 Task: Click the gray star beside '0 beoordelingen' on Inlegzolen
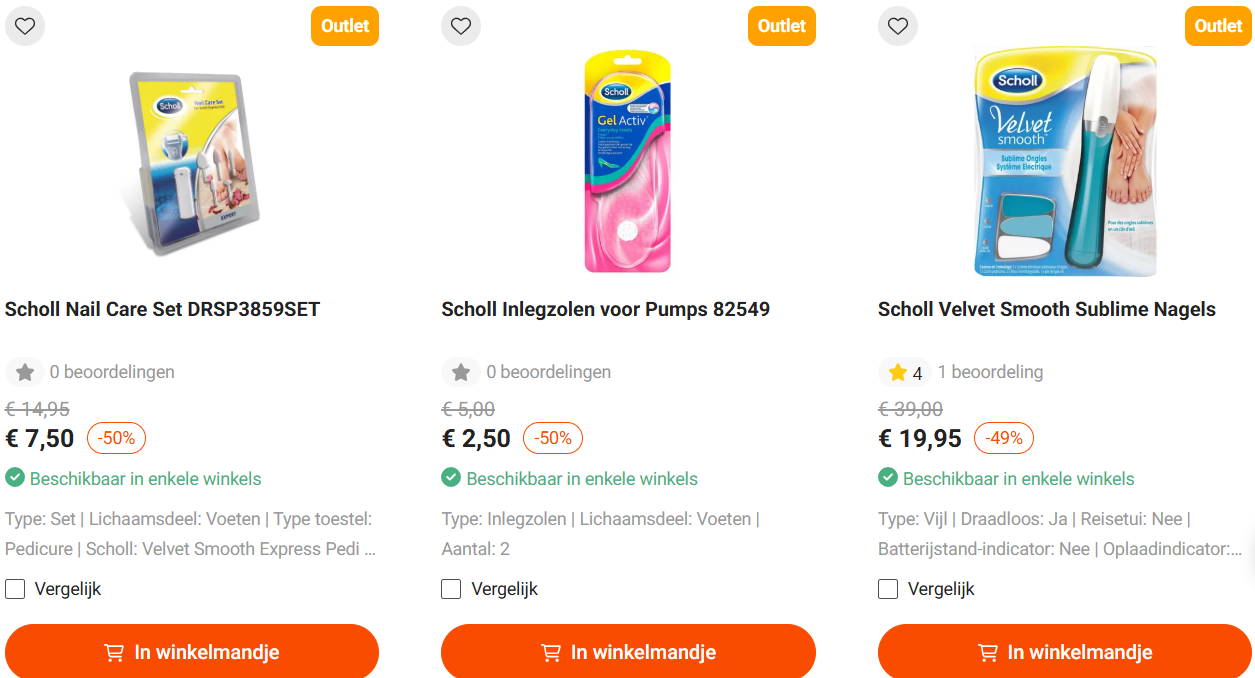(461, 371)
